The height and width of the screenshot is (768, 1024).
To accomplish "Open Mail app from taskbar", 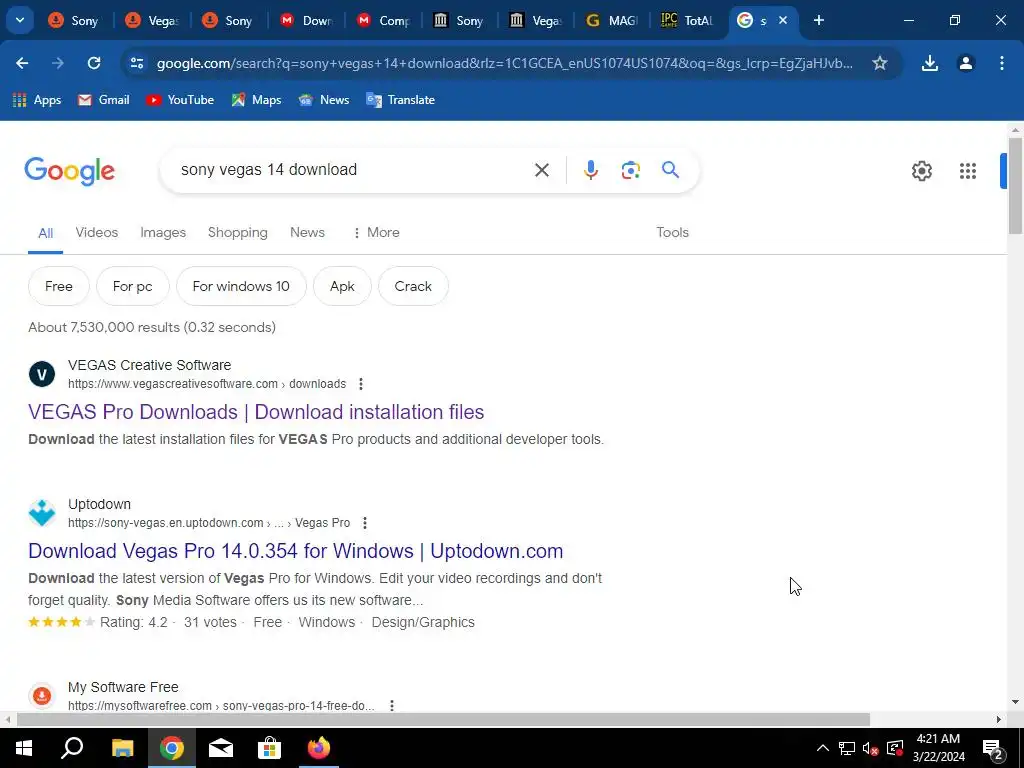I will click(221, 748).
